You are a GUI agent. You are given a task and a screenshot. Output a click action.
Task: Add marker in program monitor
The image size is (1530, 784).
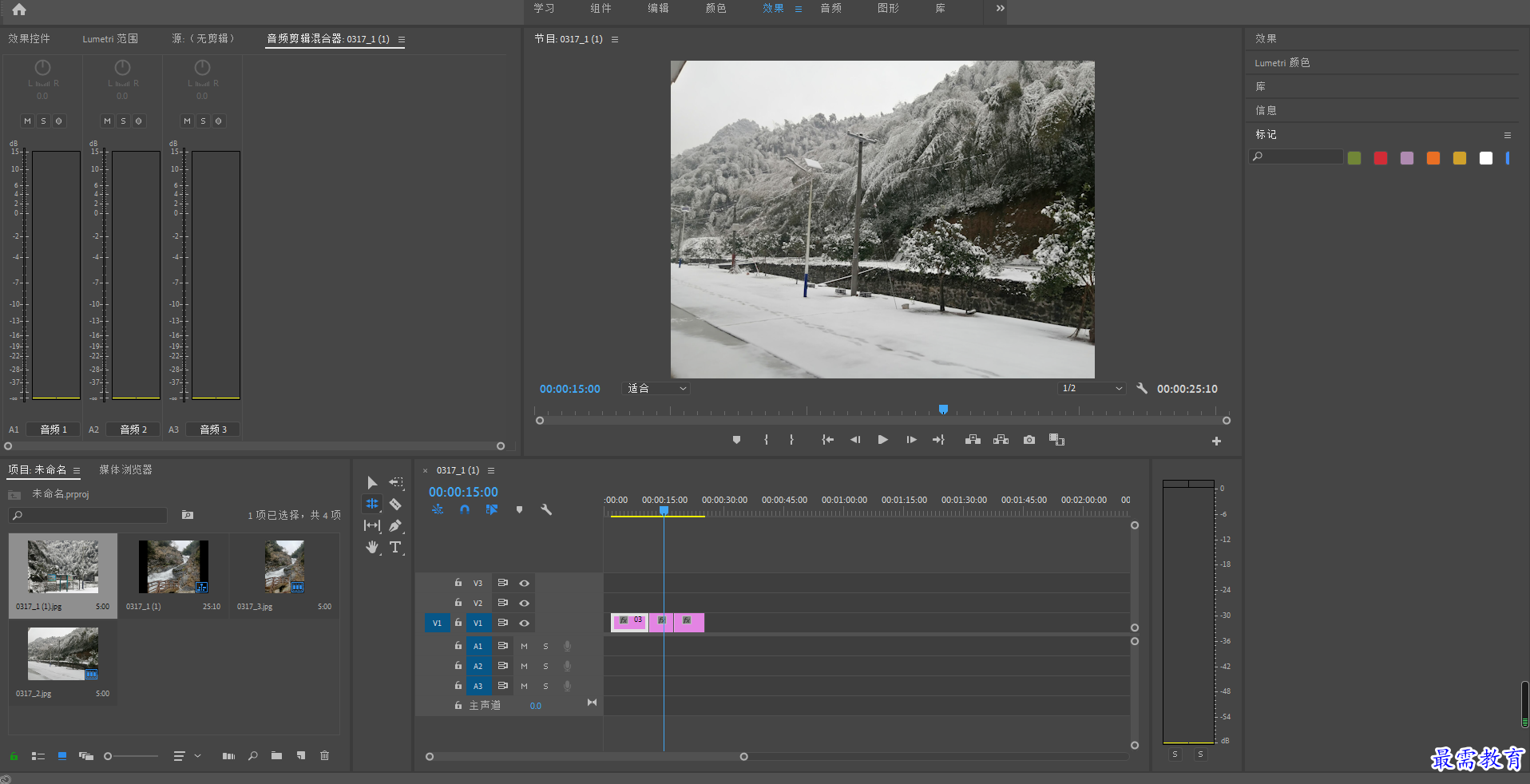coord(736,440)
